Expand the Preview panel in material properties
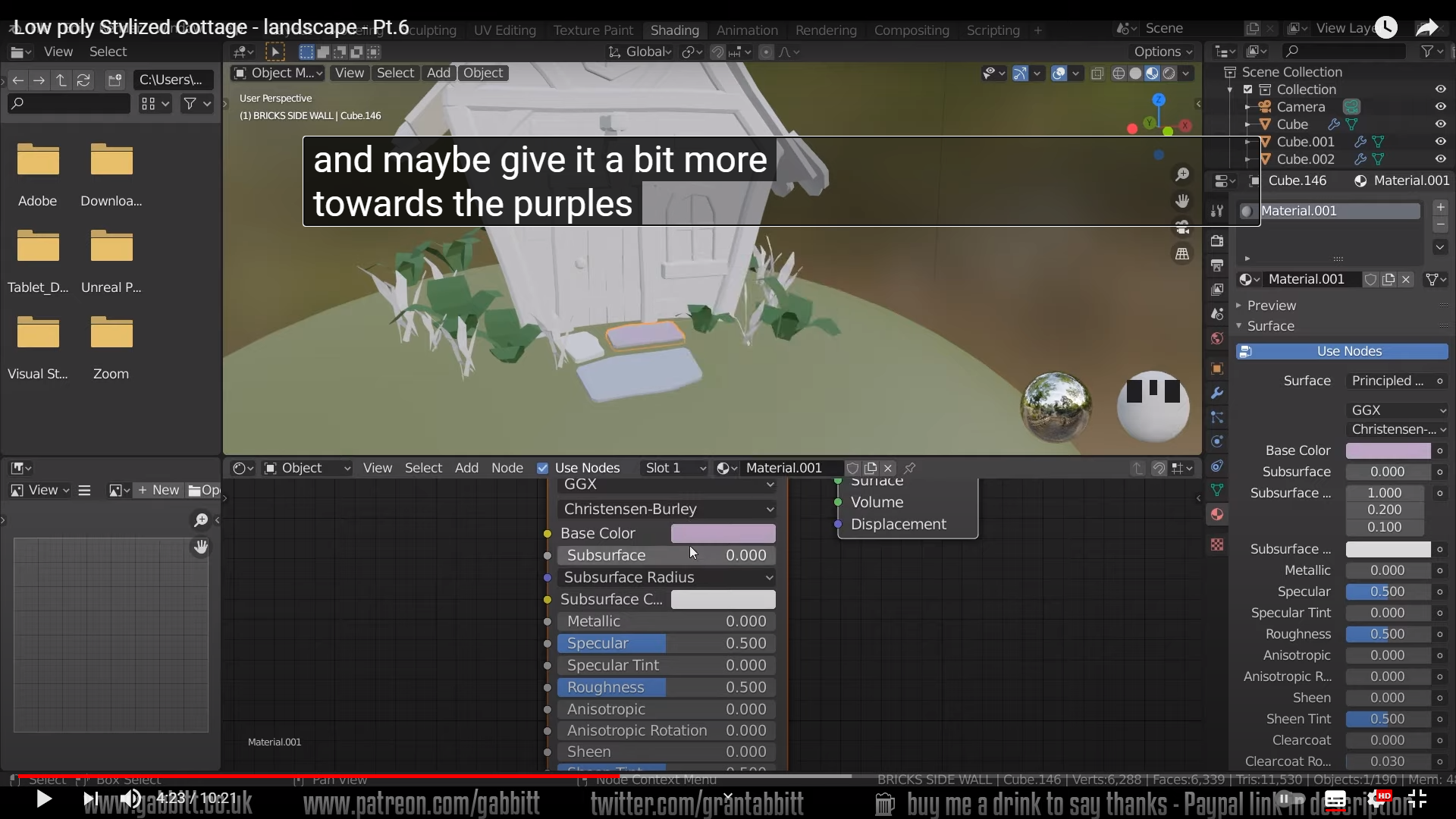Screen dimensions: 1456x819 pyautogui.click(x=1271, y=305)
